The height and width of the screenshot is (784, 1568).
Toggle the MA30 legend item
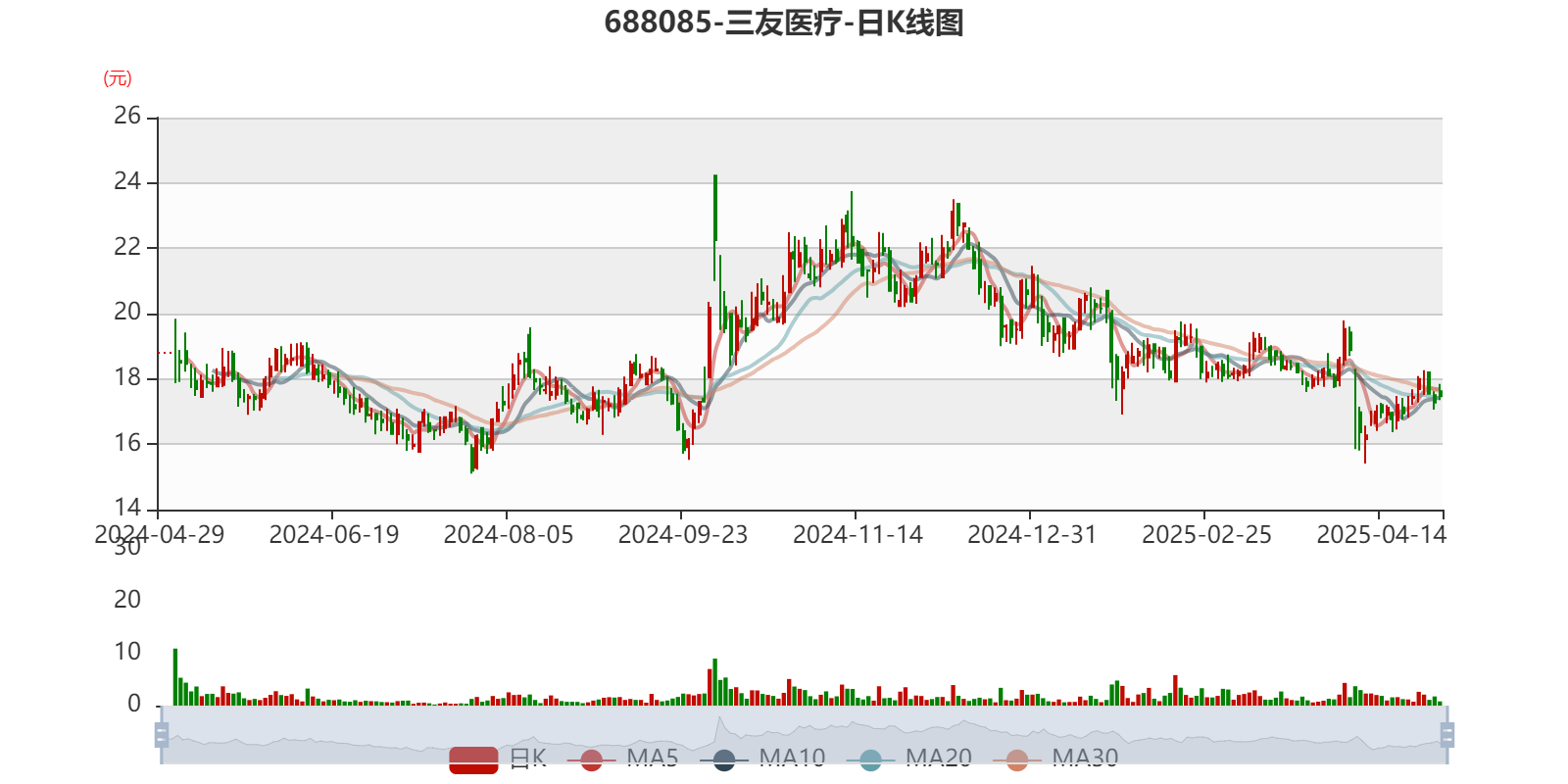click(x=1055, y=759)
